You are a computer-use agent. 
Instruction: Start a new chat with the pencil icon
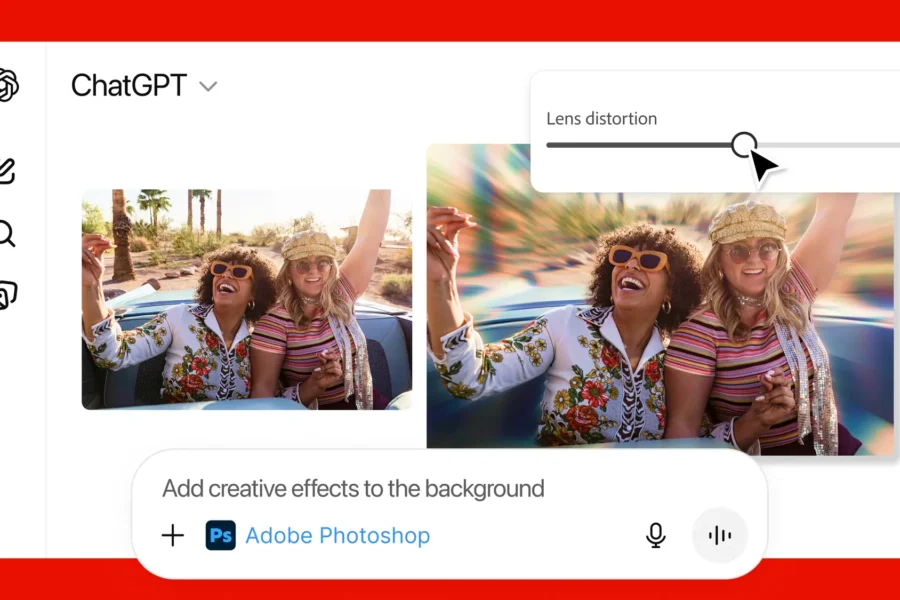click(x=6, y=171)
